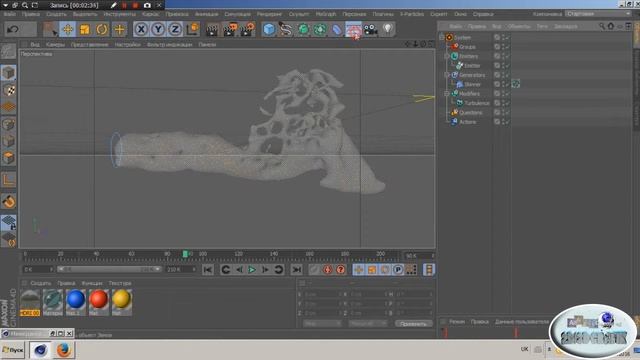Add a light with bulb icon
The image size is (640, 360).
coord(388,29)
